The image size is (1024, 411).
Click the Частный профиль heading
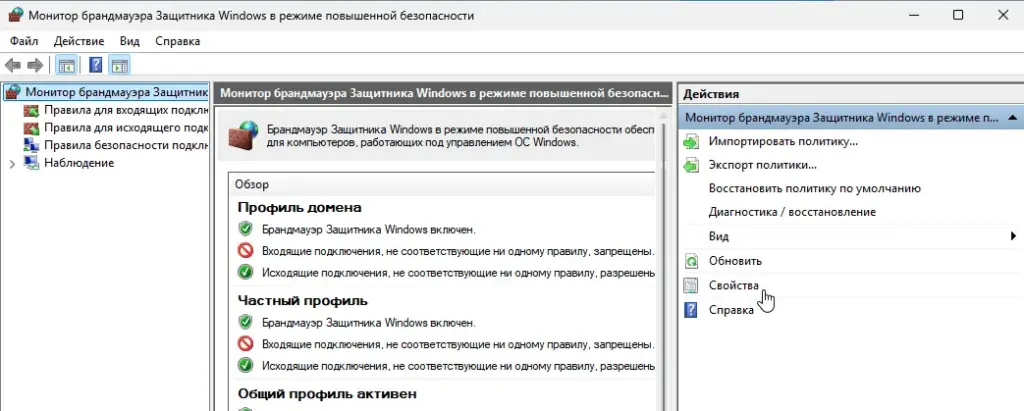(302, 301)
